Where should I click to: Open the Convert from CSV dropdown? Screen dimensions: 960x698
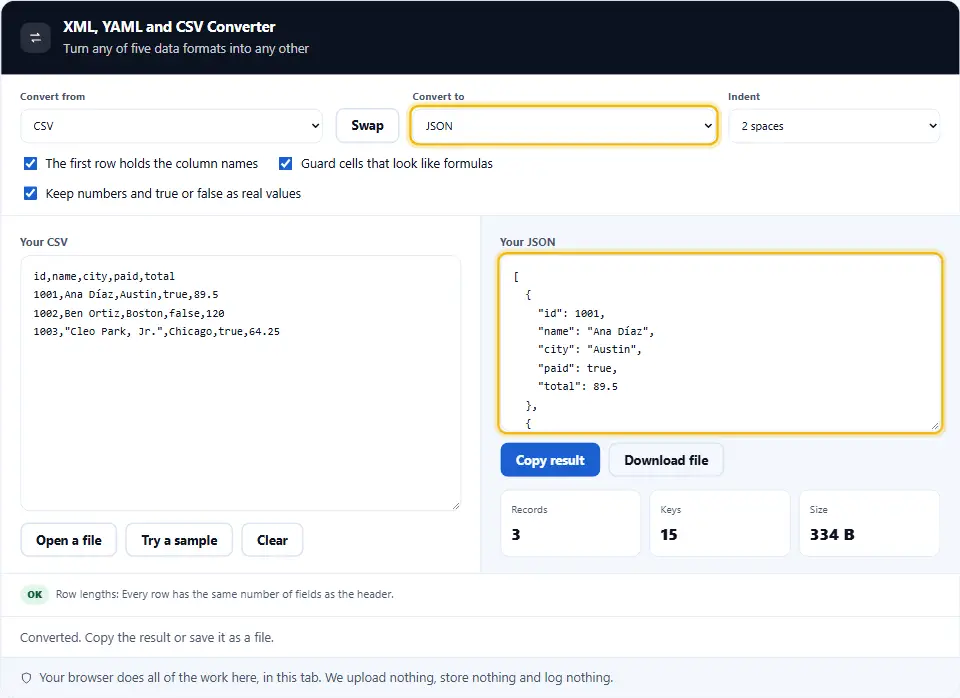pyautogui.click(x=171, y=126)
